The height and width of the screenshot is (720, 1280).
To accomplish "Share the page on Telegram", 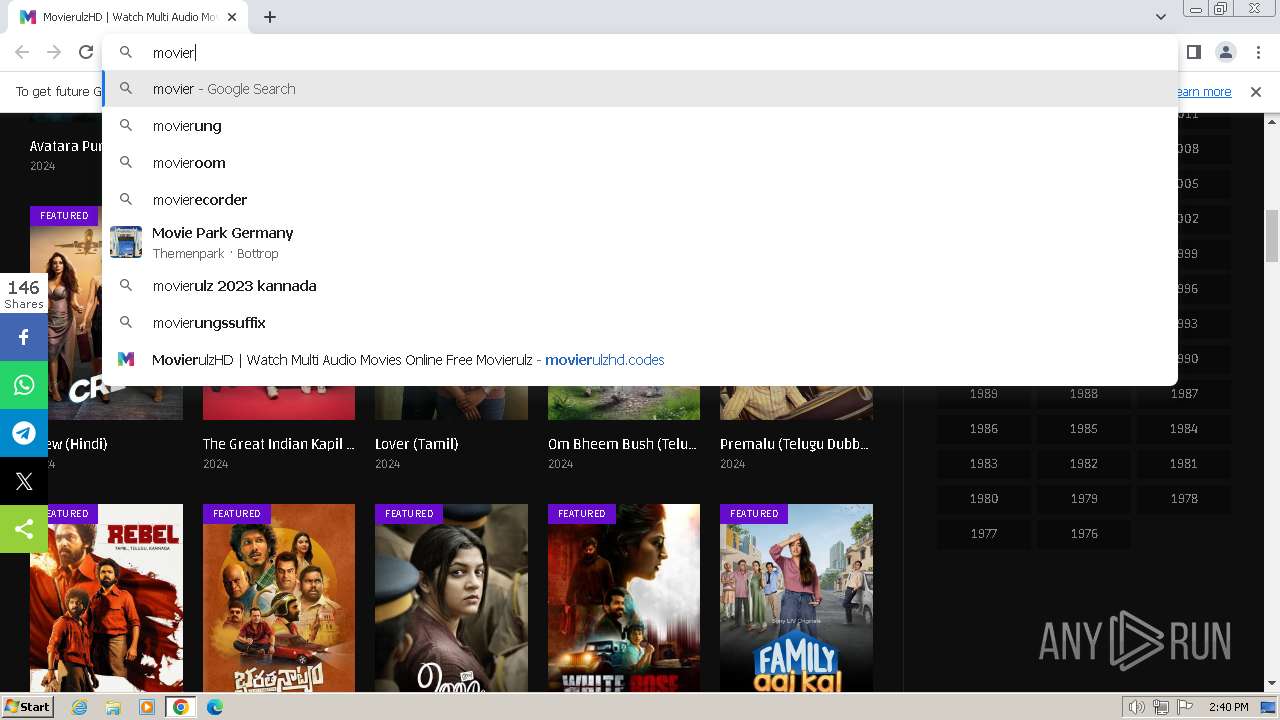I will point(24,433).
